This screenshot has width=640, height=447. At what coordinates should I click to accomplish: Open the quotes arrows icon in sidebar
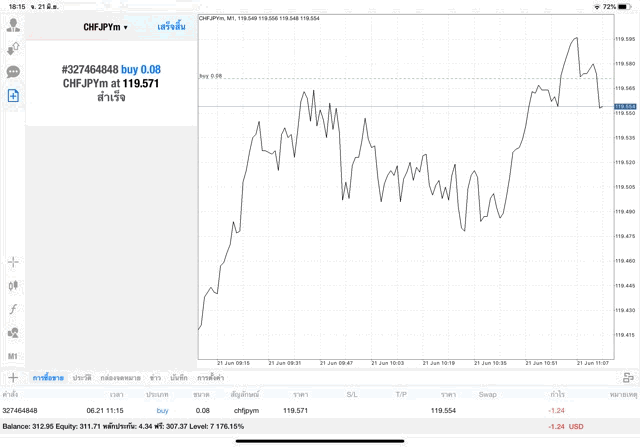(x=13, y=48)
